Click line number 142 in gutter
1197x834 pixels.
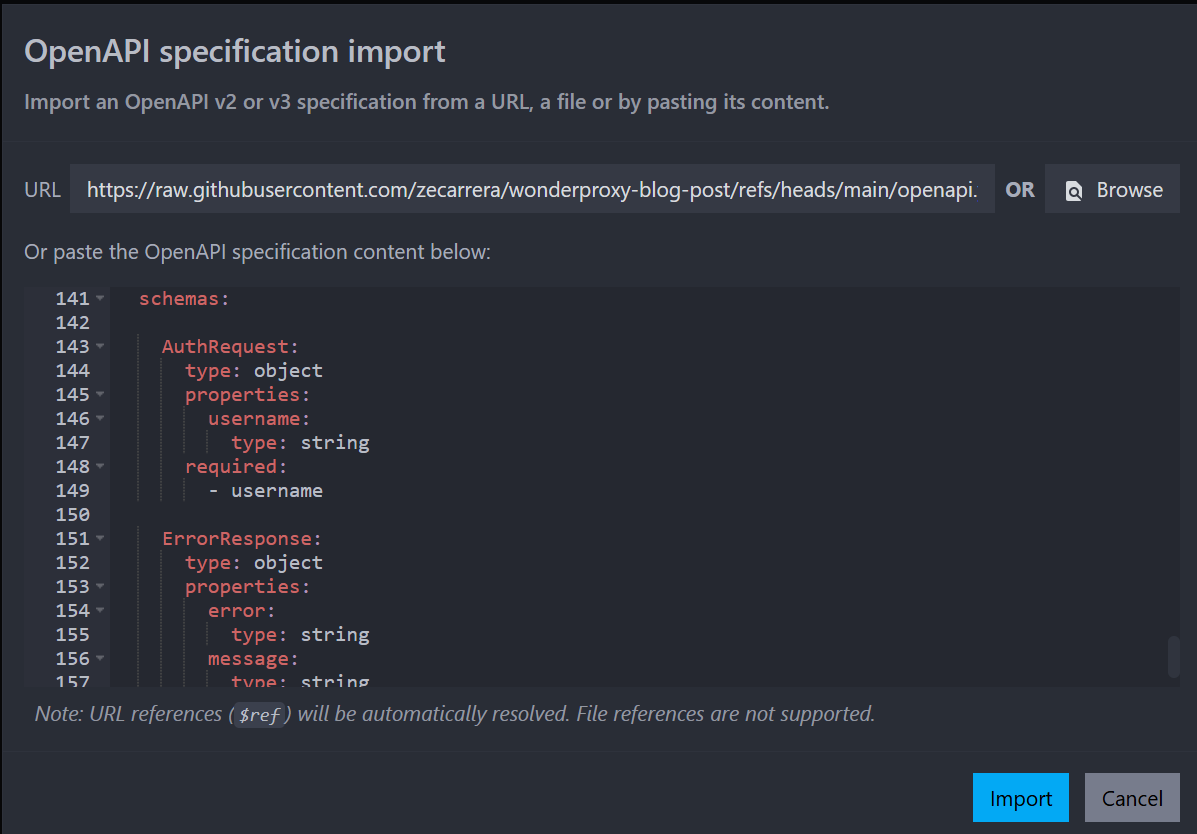point(73,322)
